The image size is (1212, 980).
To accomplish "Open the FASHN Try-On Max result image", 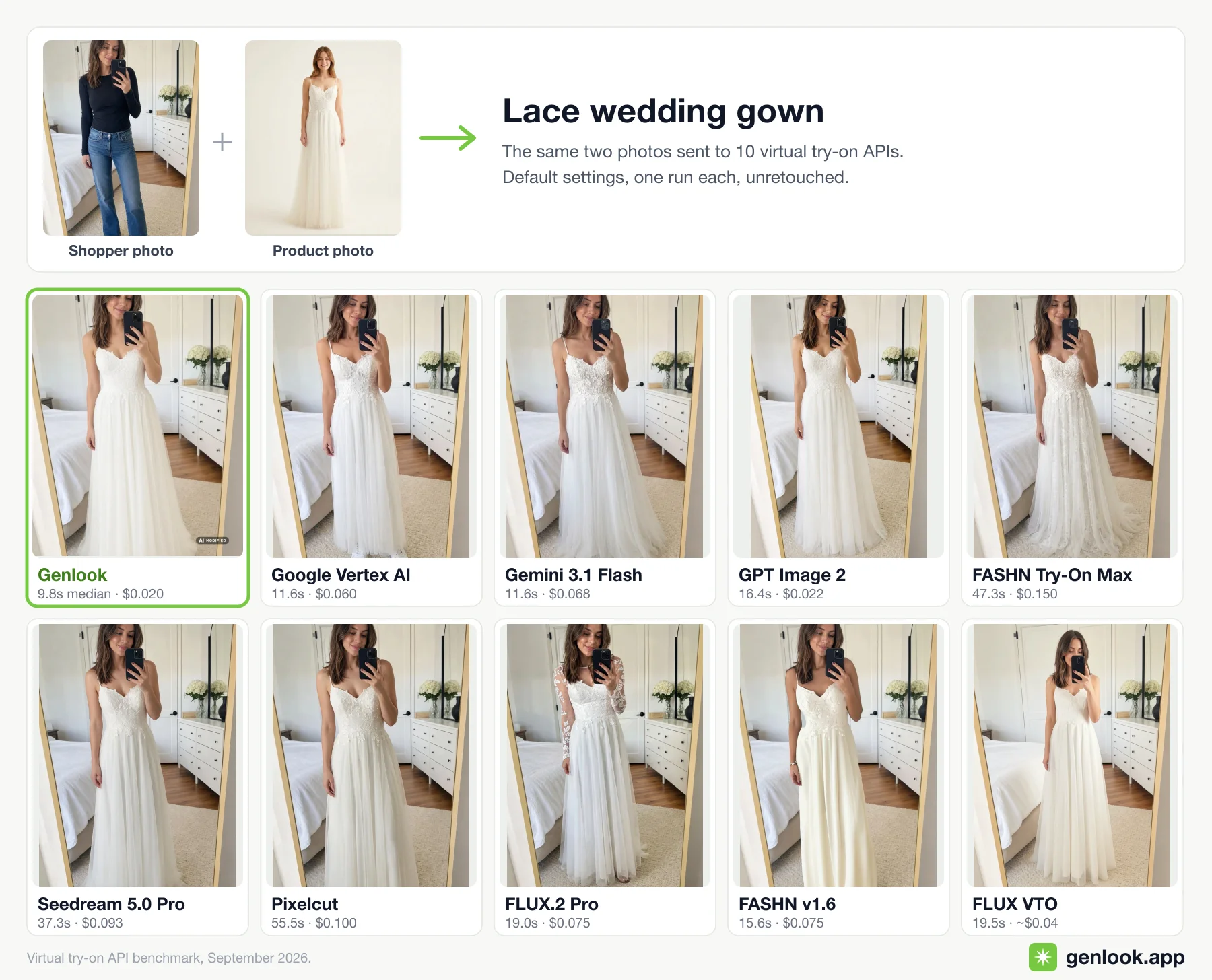I will pos(1072,426).
